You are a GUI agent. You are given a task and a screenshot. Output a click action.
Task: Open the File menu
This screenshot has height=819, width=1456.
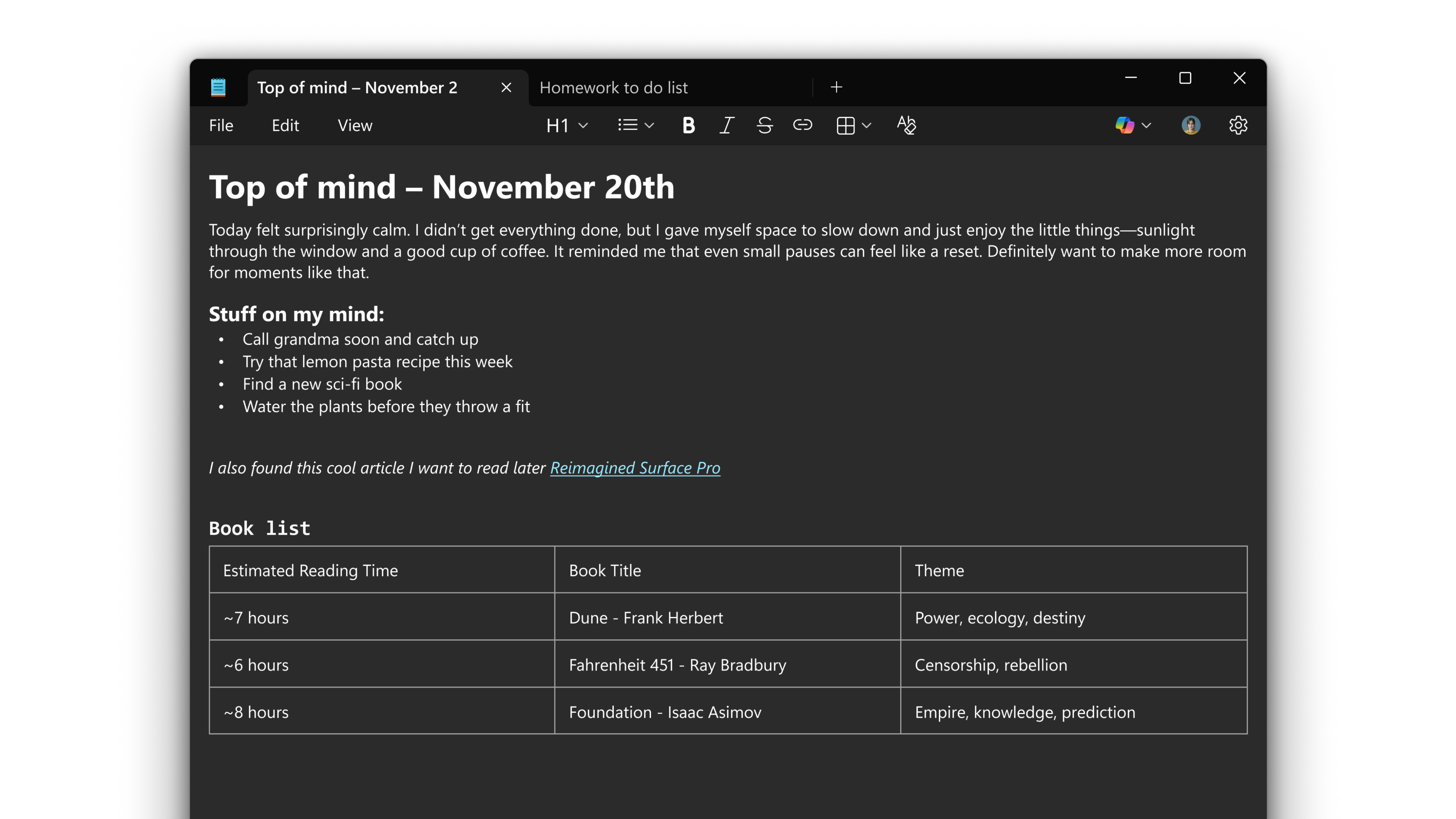(221, 125)
